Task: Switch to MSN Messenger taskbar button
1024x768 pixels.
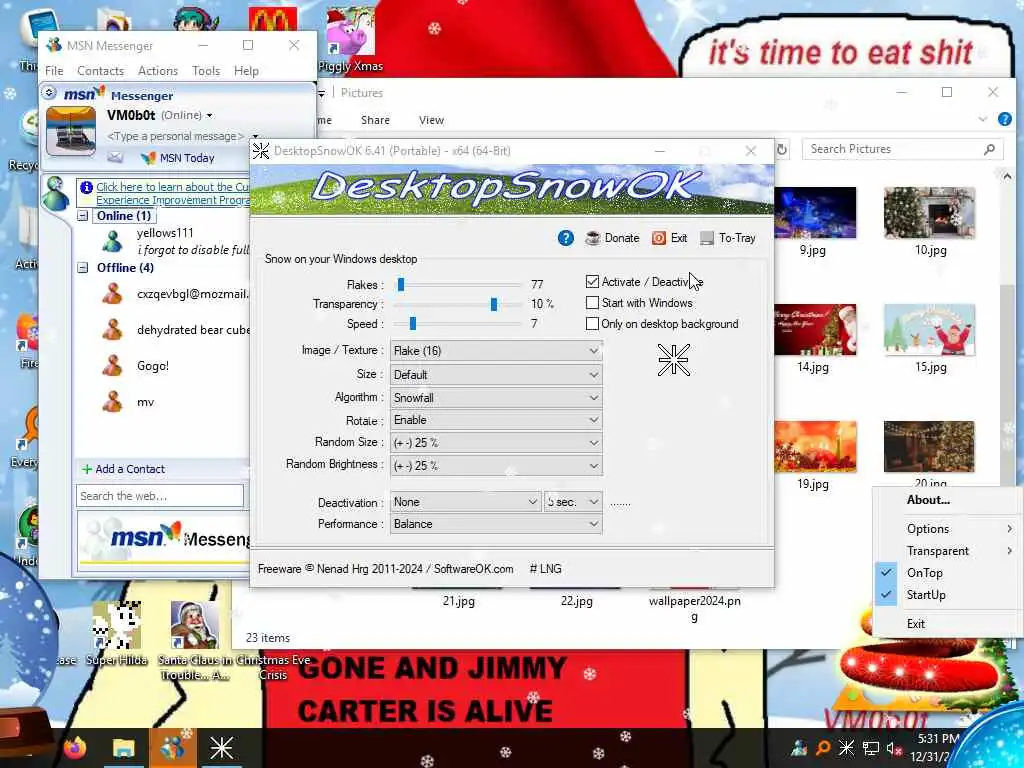Action: point(172,747)
